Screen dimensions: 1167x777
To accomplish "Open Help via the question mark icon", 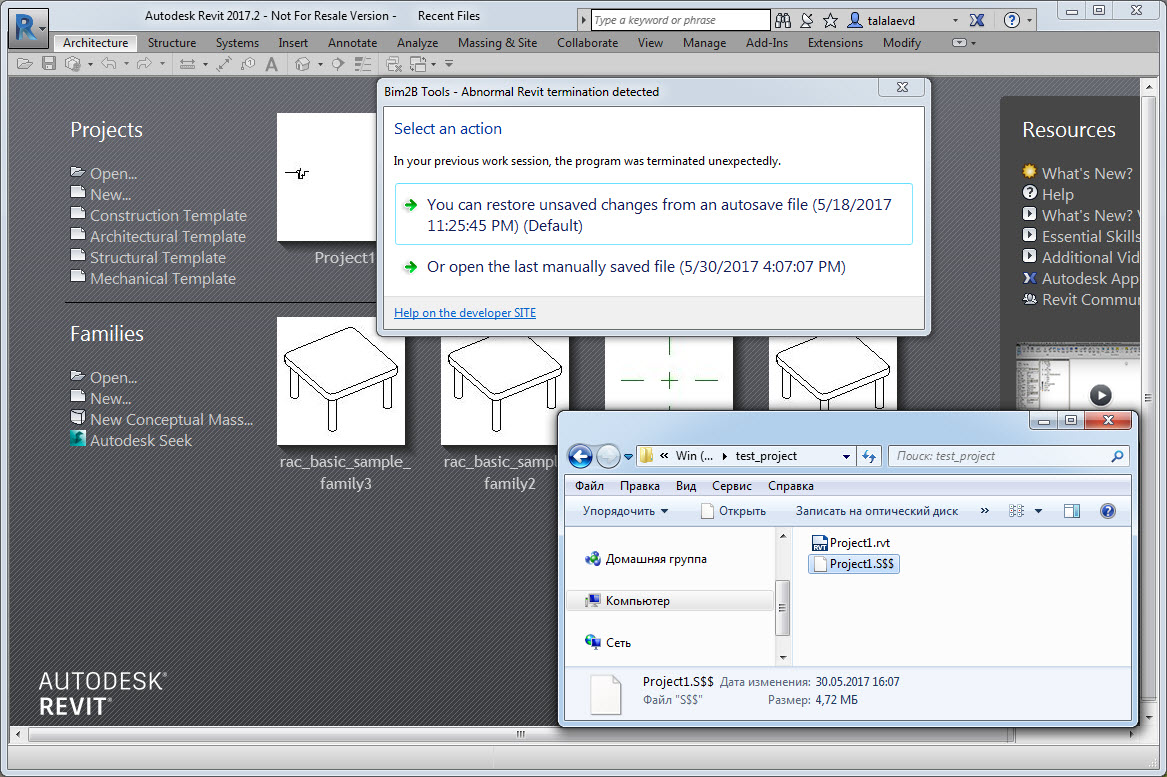I will tap(1011, 20).
